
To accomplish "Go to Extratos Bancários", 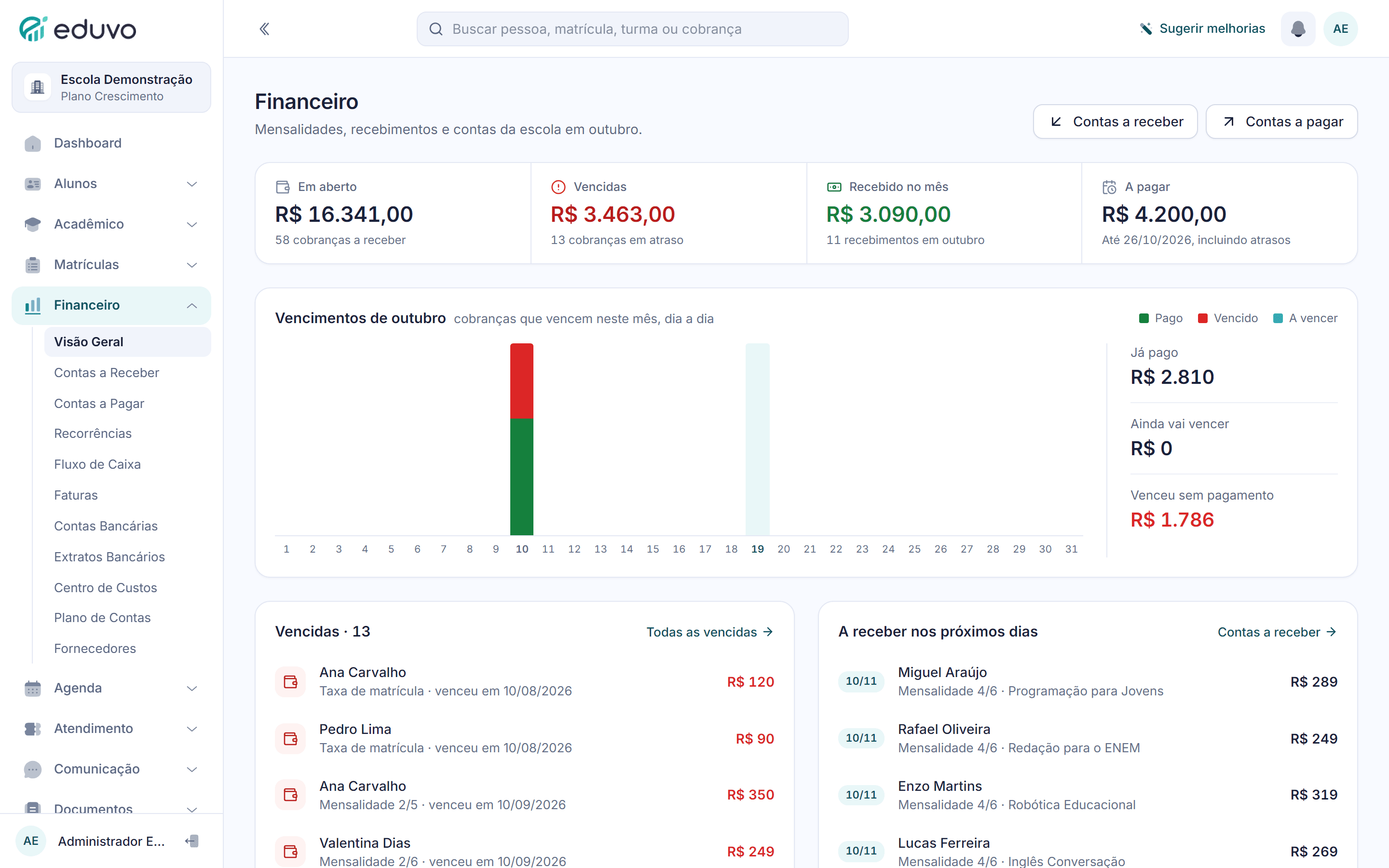I will pyautogui.click(x=127, y=557).
